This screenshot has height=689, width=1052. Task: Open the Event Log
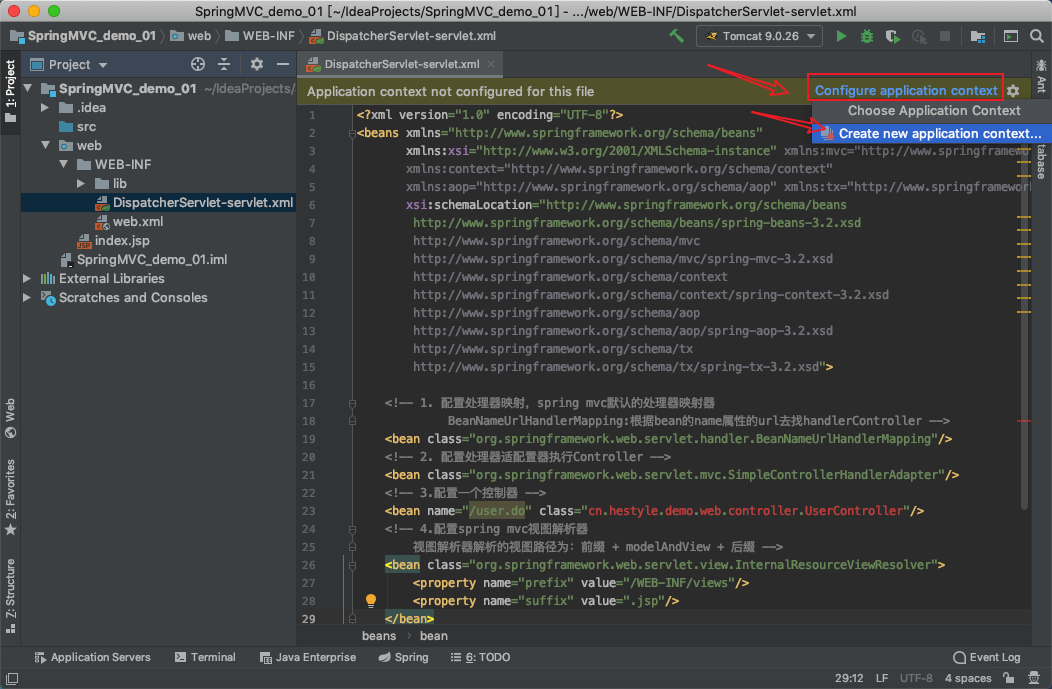(x=987, y=657)
